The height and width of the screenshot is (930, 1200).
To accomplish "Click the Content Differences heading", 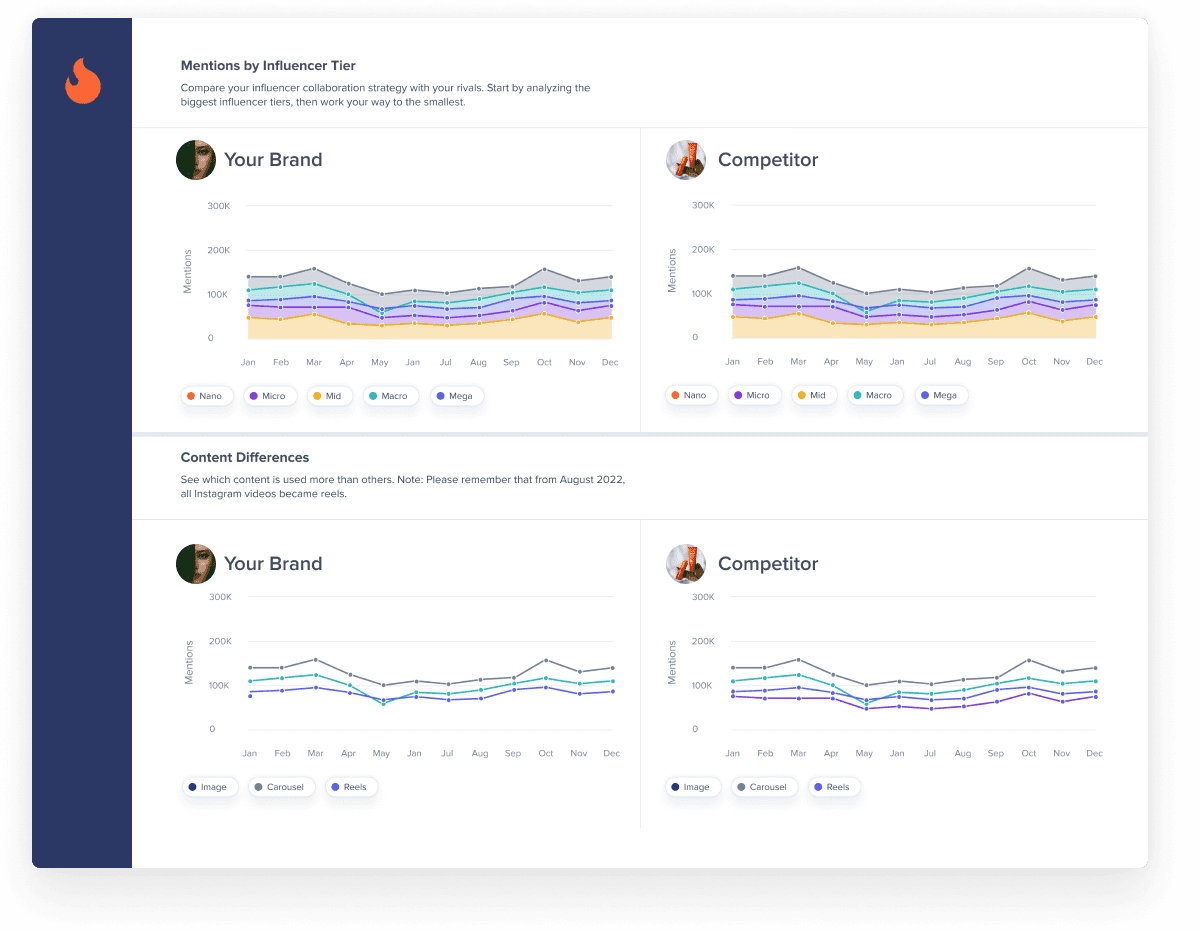I will click(245, 458).
